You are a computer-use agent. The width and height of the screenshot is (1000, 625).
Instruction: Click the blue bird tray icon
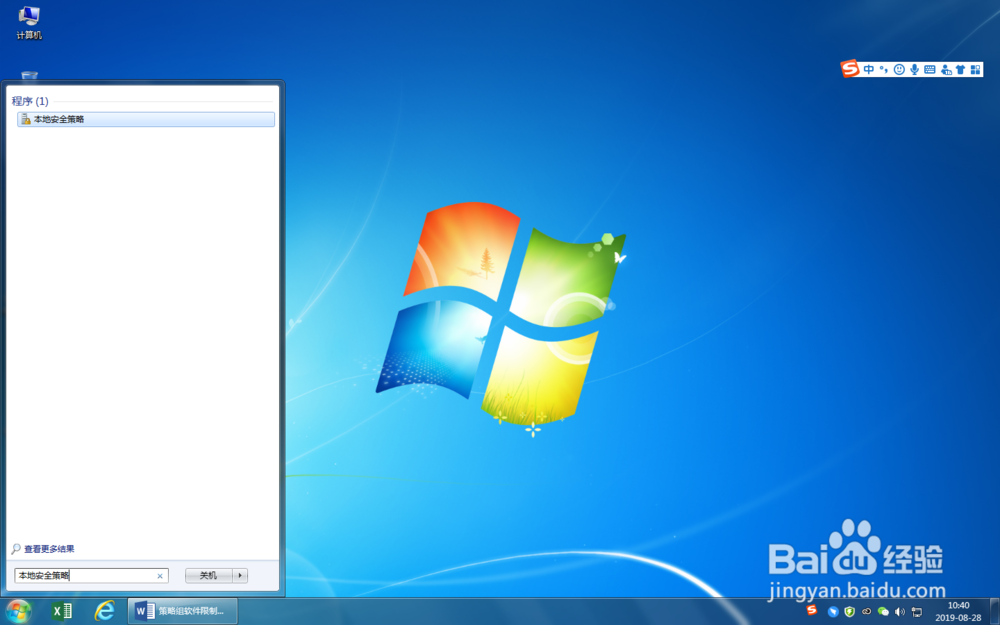click(833, 612)
